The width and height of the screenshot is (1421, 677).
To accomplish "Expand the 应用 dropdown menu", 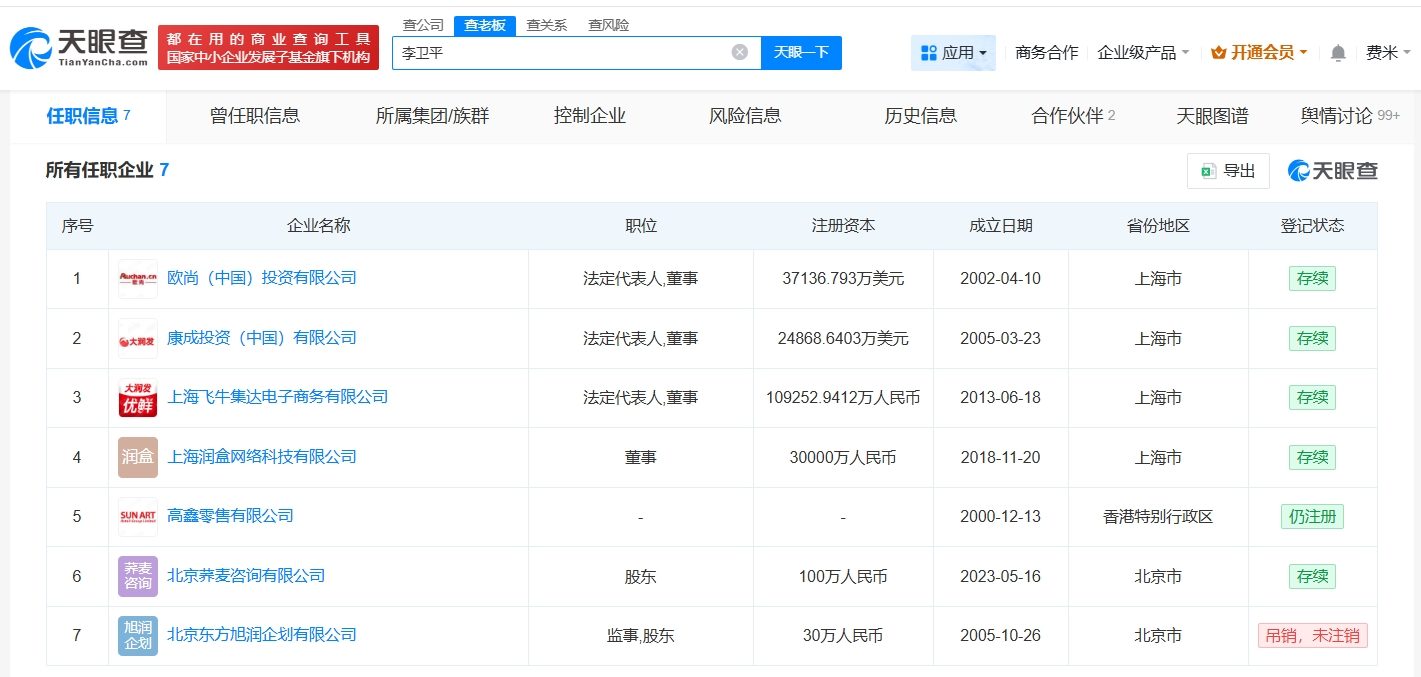I will pyautogui.click(x=953, y=53).
